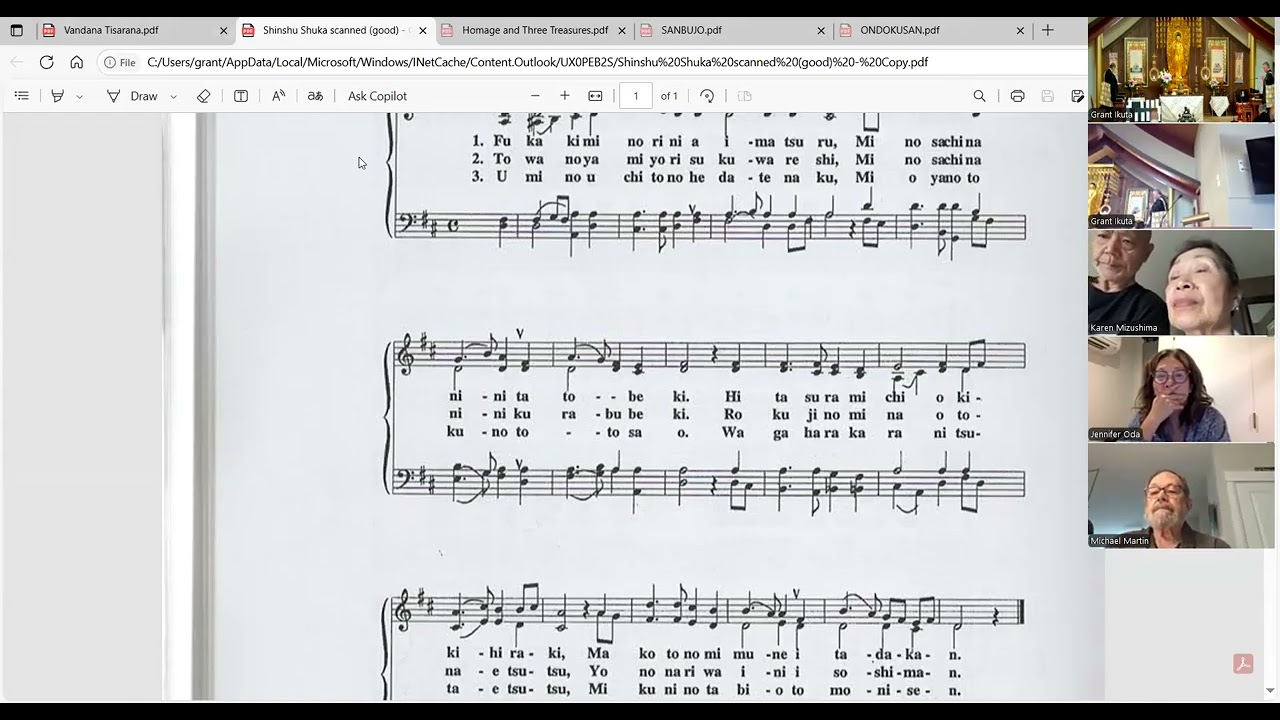Image resolution: width=1280 pixels, height=720 pixels.
Task: Click lyric line "1. Fu ka ki mi"
Action: click(x=726, y=142)
